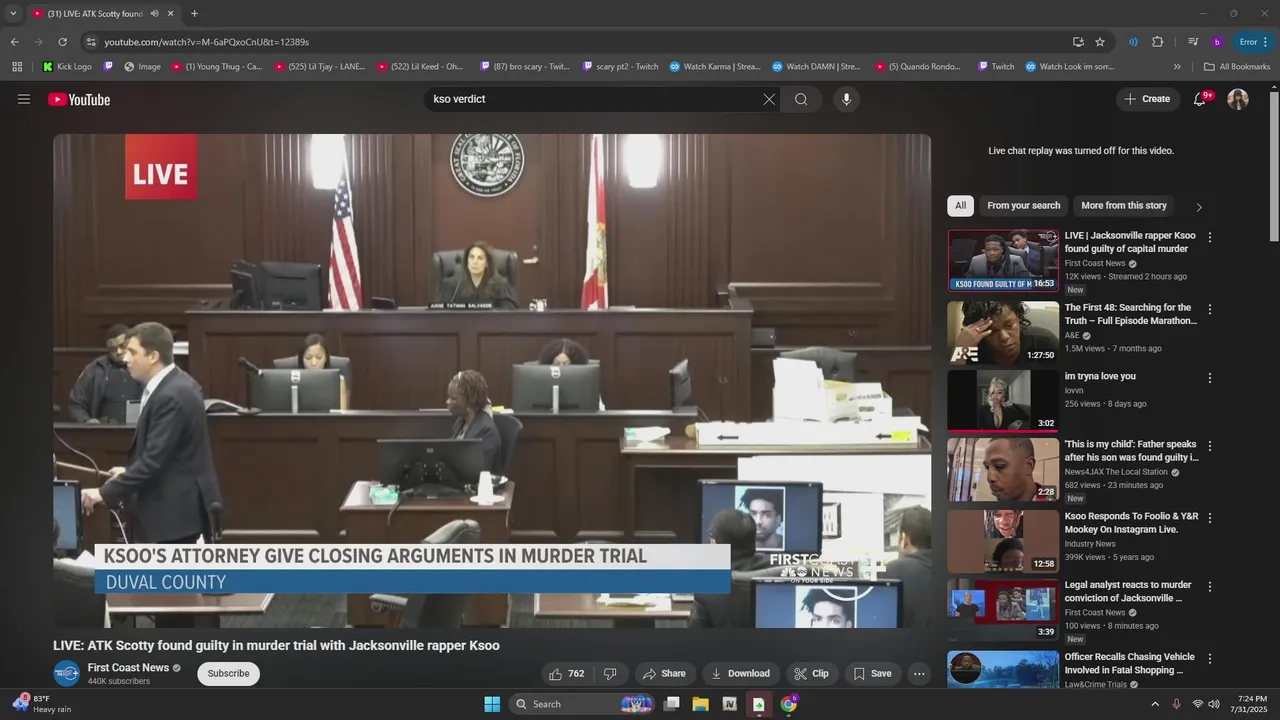Show hidden system tray icons
1280x720 pixels.
(x=1155, y=704)
